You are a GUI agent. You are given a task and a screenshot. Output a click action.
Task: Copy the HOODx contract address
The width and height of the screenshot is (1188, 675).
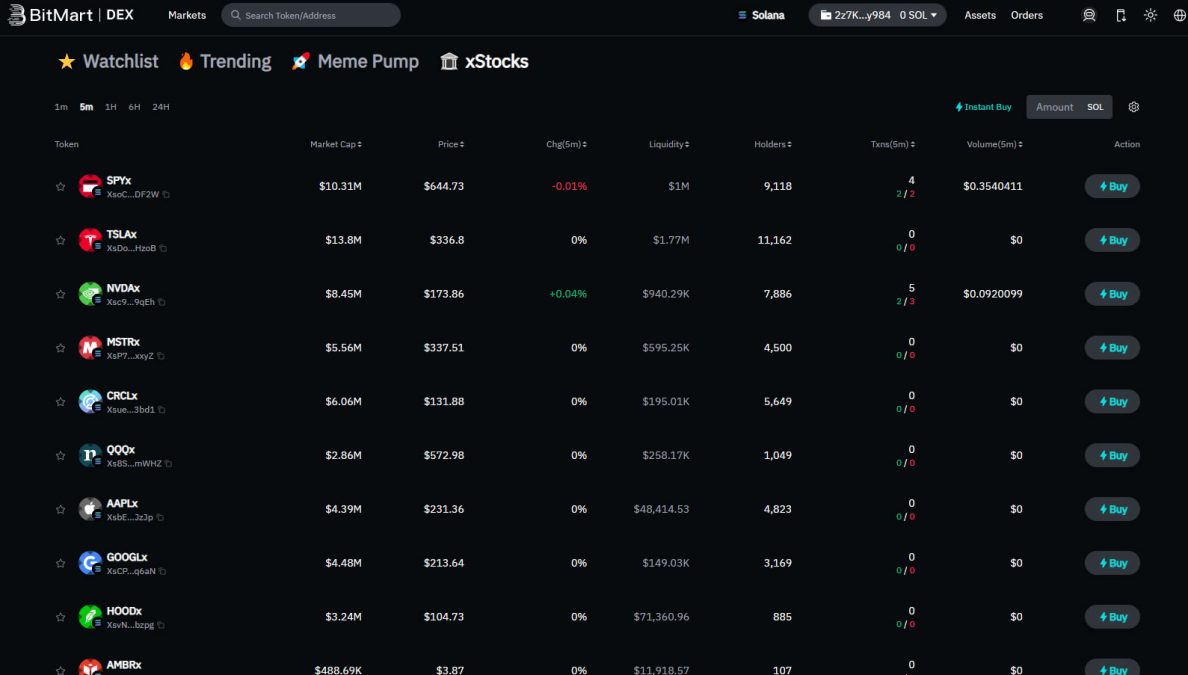point(161,625)
